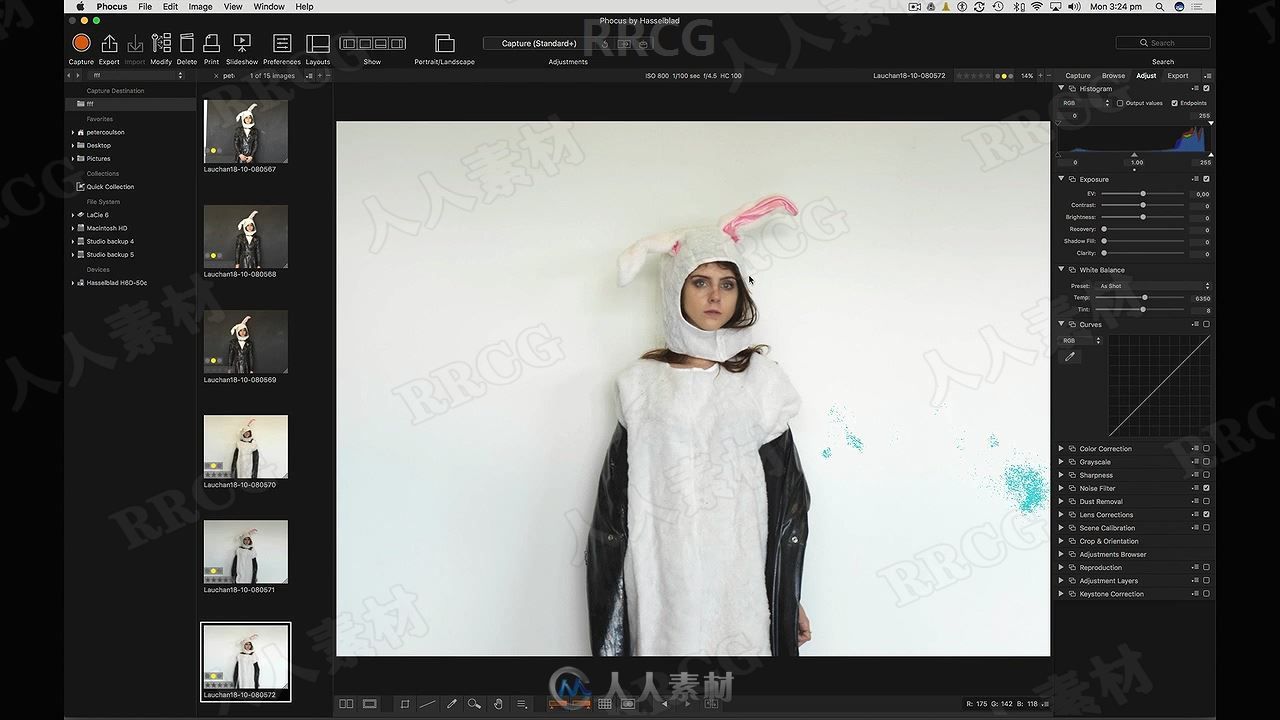Screen dimensions: 1280x720
Task: Switch to the Browse tab
Action: [x=1113, y=75]
